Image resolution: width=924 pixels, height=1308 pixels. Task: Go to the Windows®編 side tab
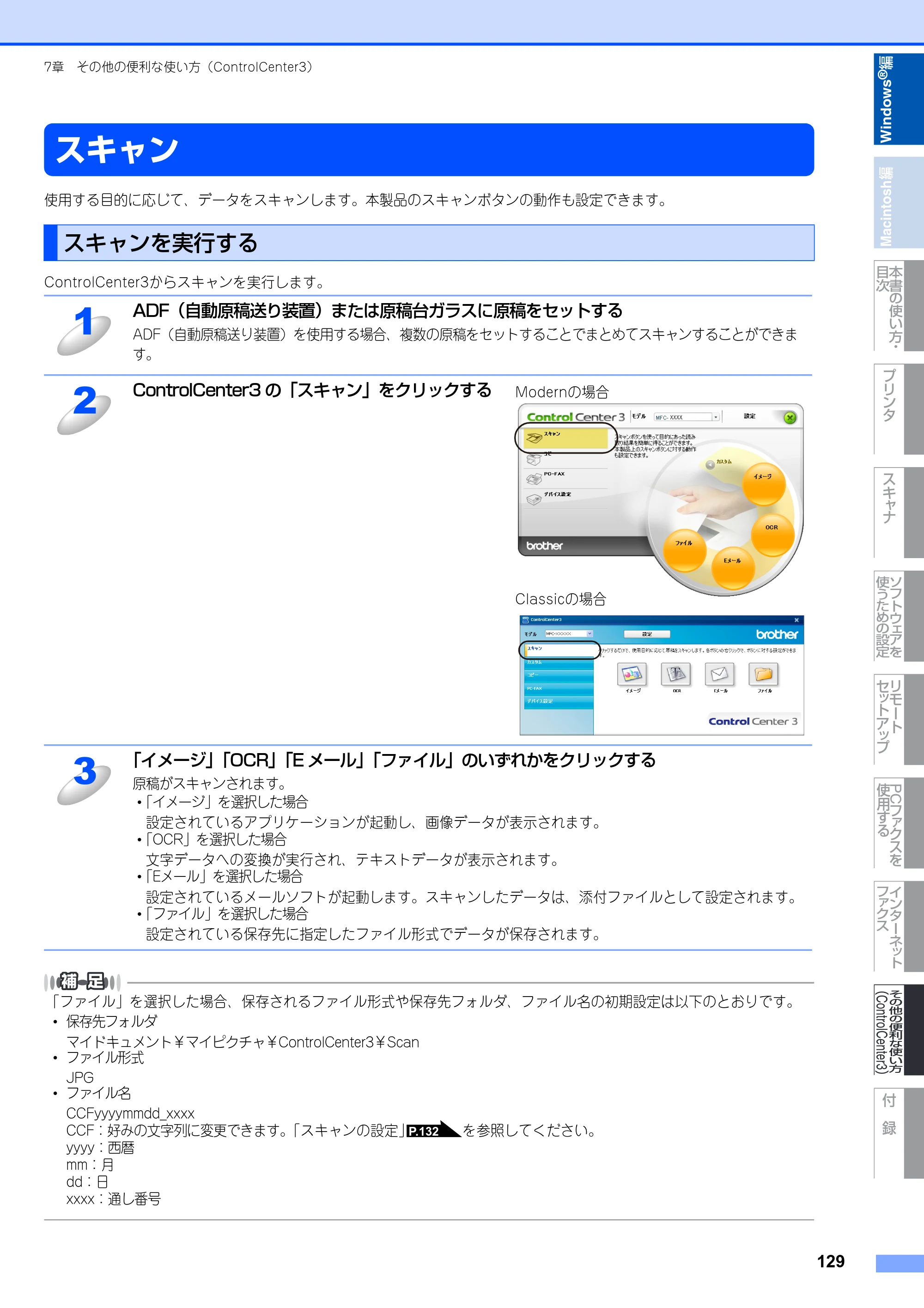click(899, 99)
